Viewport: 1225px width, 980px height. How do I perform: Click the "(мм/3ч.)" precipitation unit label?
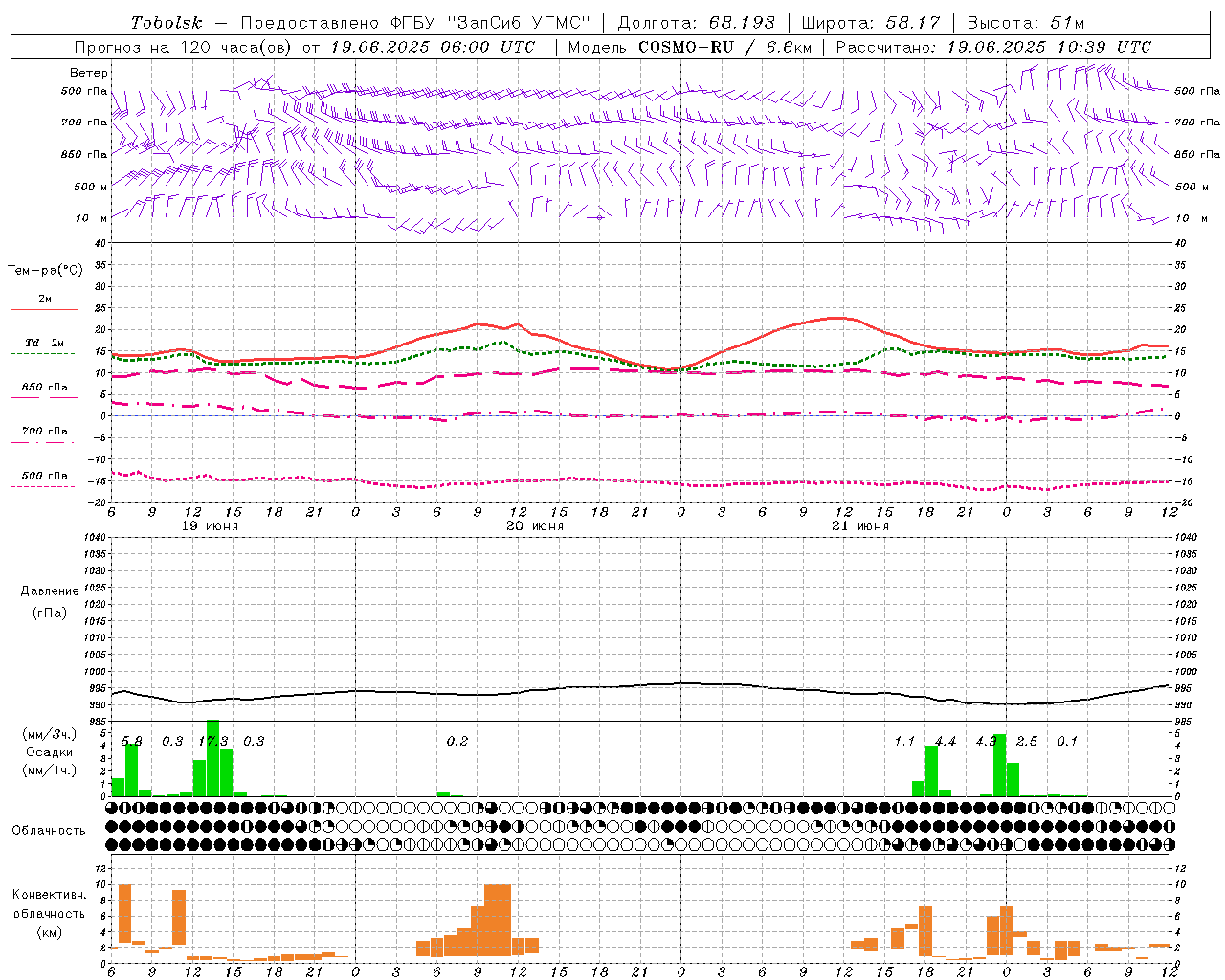[49, 734]
